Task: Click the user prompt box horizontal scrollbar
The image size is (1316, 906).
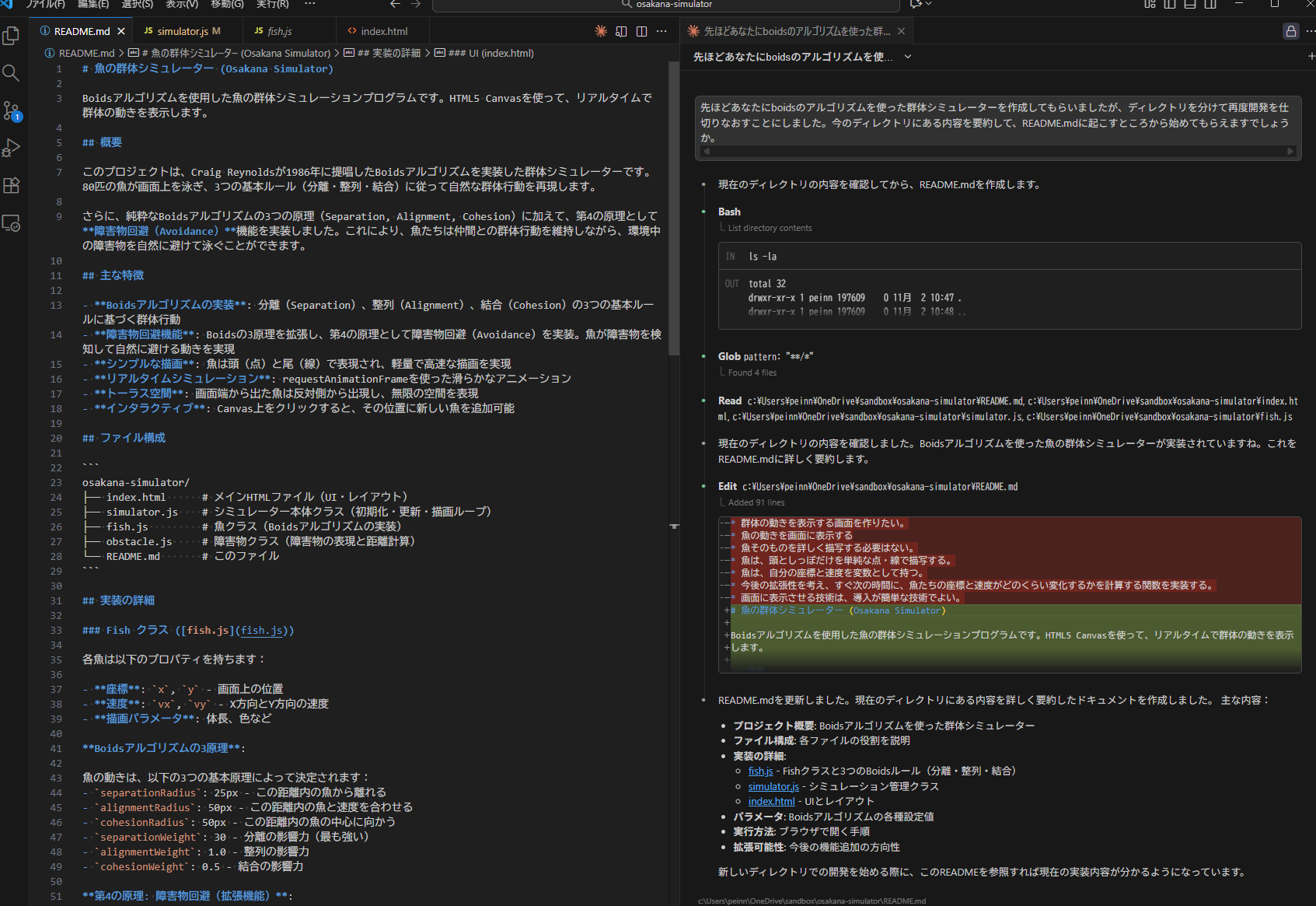Action: click(x=998, y=152)
